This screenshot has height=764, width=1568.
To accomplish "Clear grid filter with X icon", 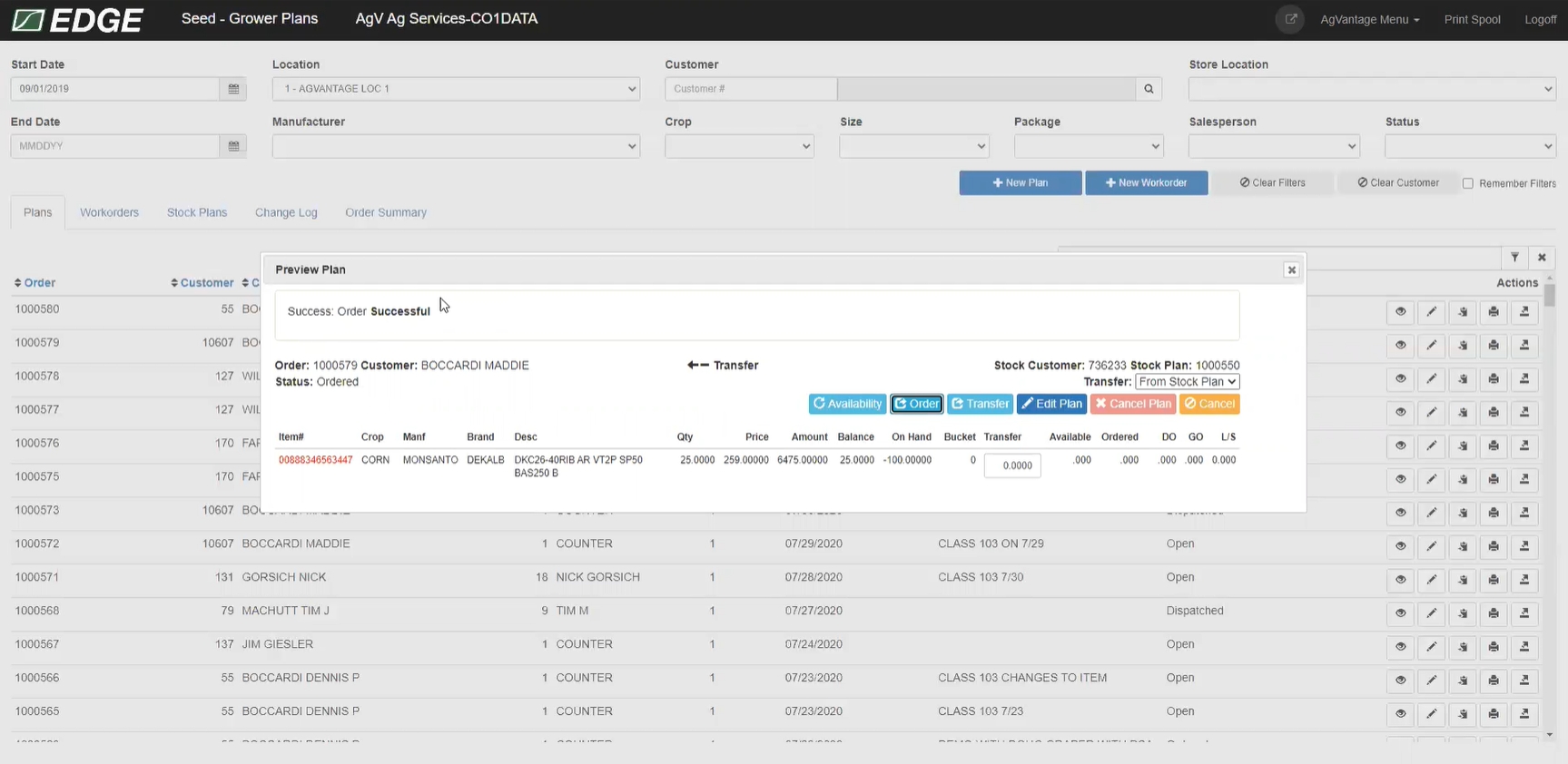I will coord(1542,258).
